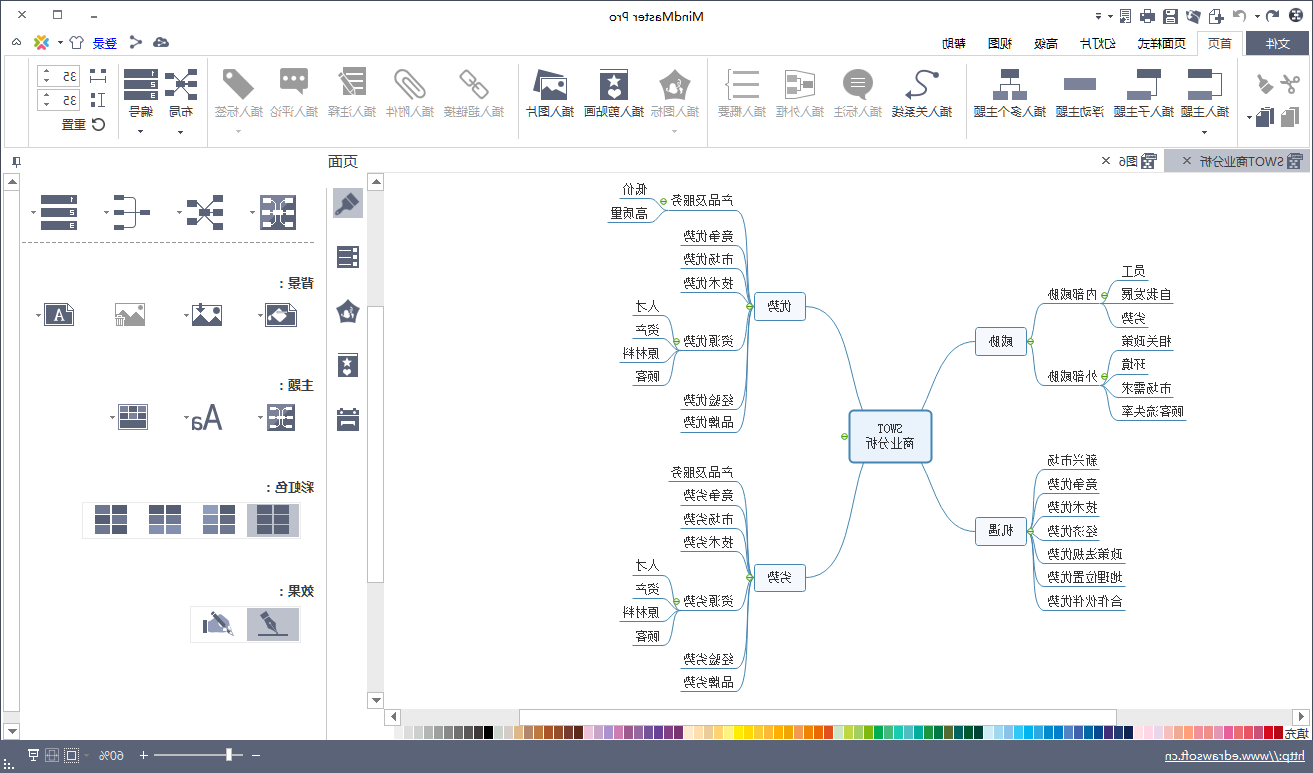The width and height of the screenshot is (1313, 773).
Task: Click the Insert Summary (插入概要) icon
Action: pos(741,85)
